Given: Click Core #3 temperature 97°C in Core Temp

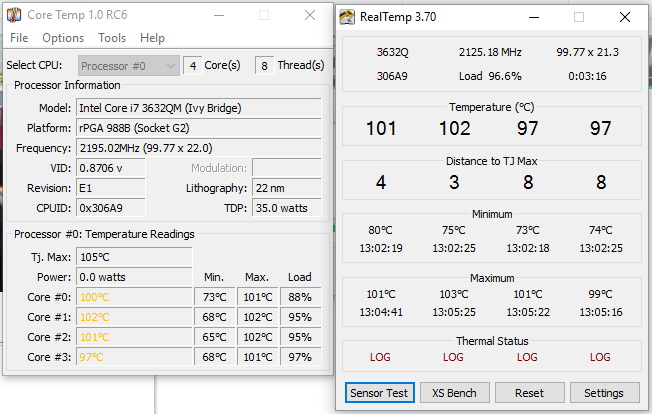Looking at the screenshot, I should [134, 357].
